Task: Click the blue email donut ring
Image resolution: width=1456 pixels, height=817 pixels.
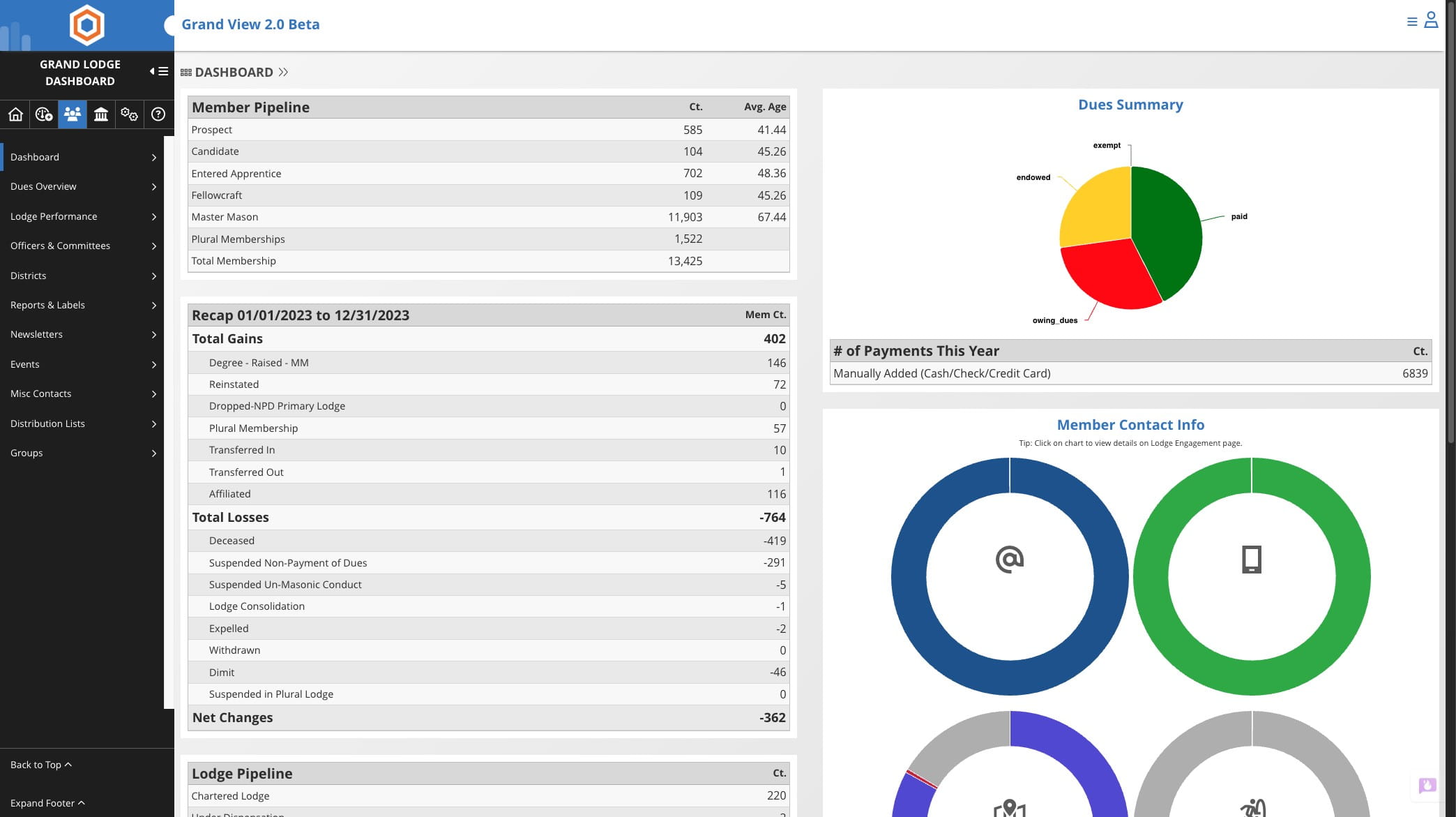Action: tap(909, 576)
